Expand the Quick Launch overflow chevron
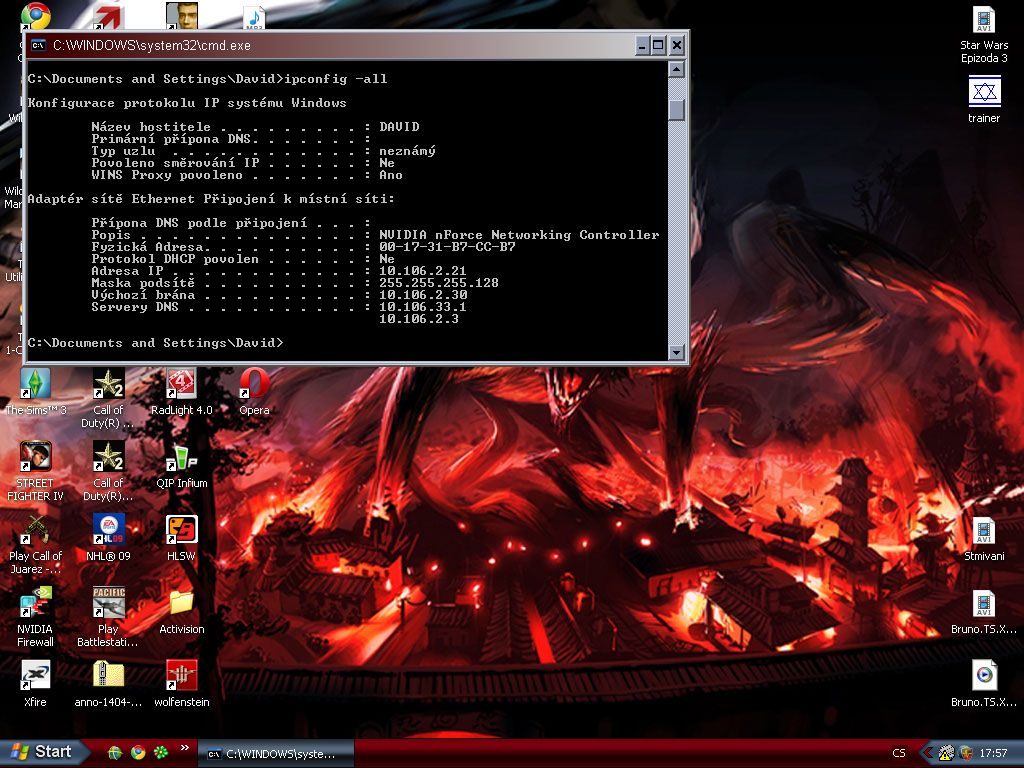The image size is (1024, 768). [x=184, y=748]
